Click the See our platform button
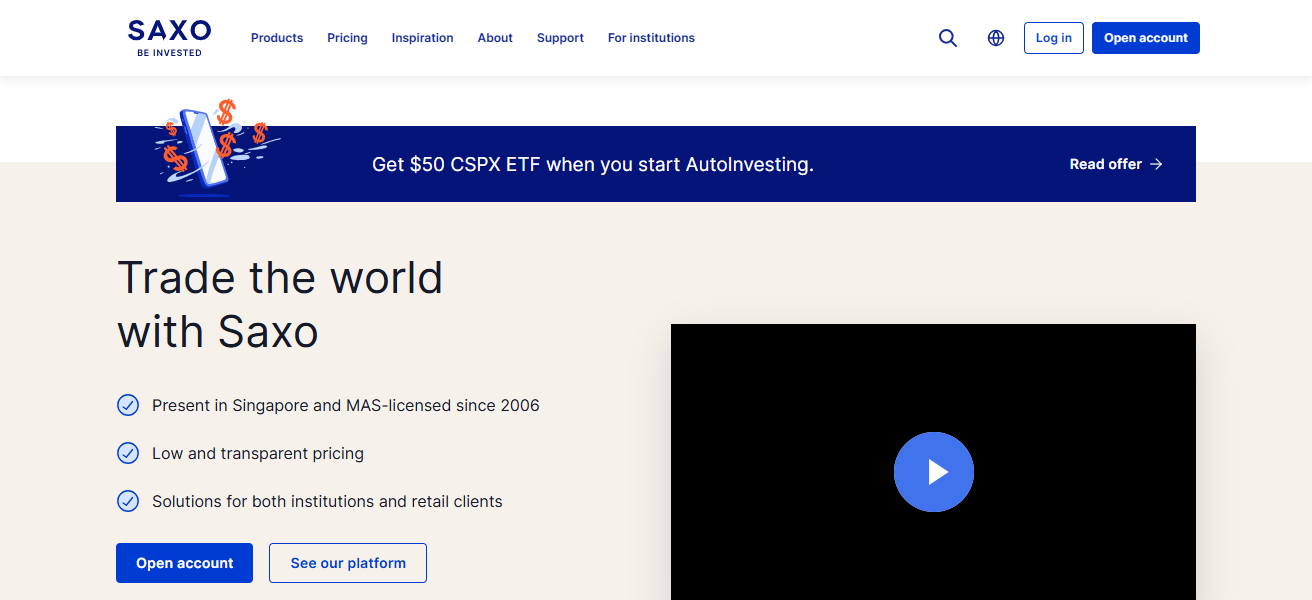 click(x=348, y=563)
